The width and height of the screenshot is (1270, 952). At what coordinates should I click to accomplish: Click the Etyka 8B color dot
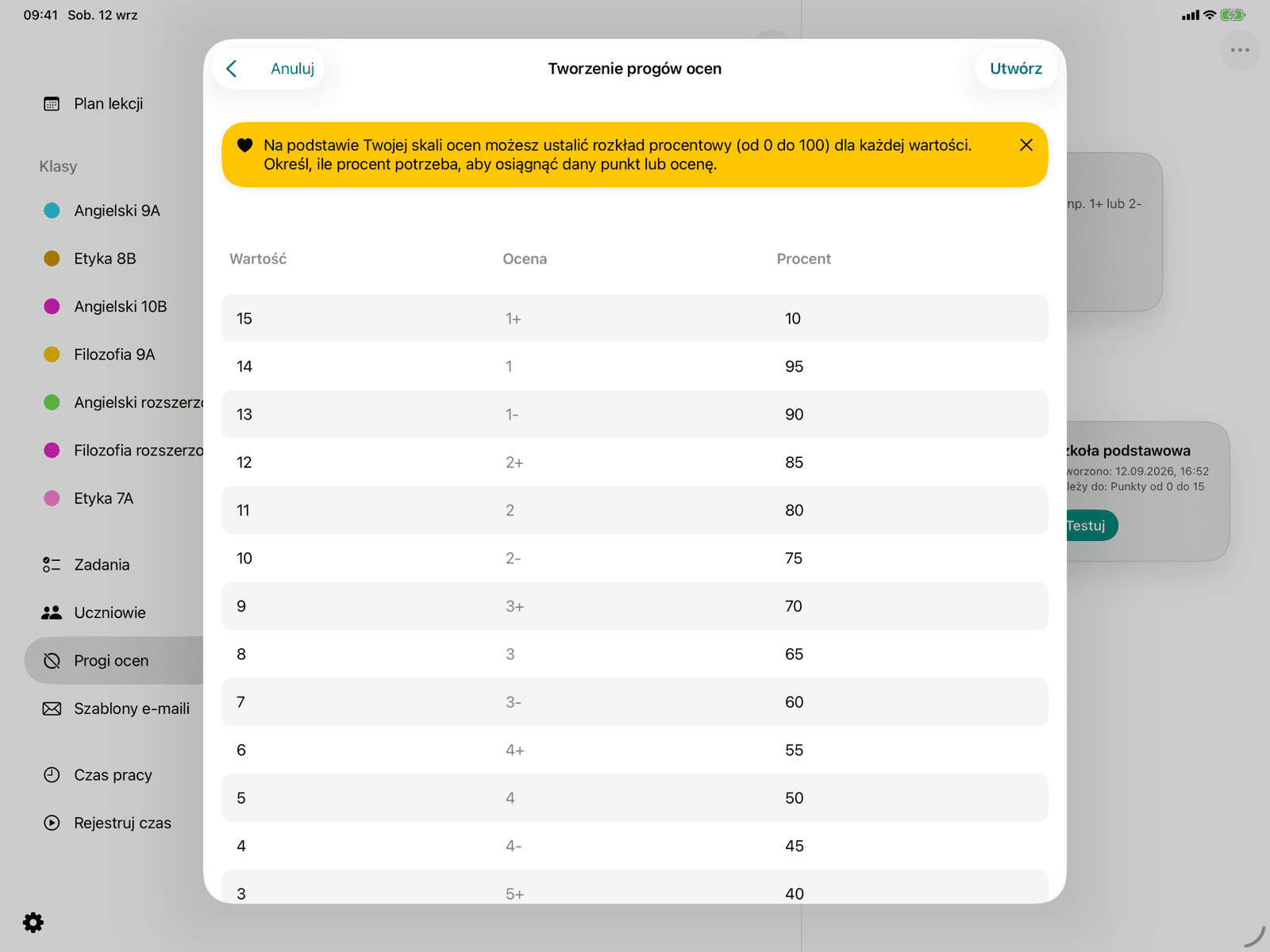52,259
